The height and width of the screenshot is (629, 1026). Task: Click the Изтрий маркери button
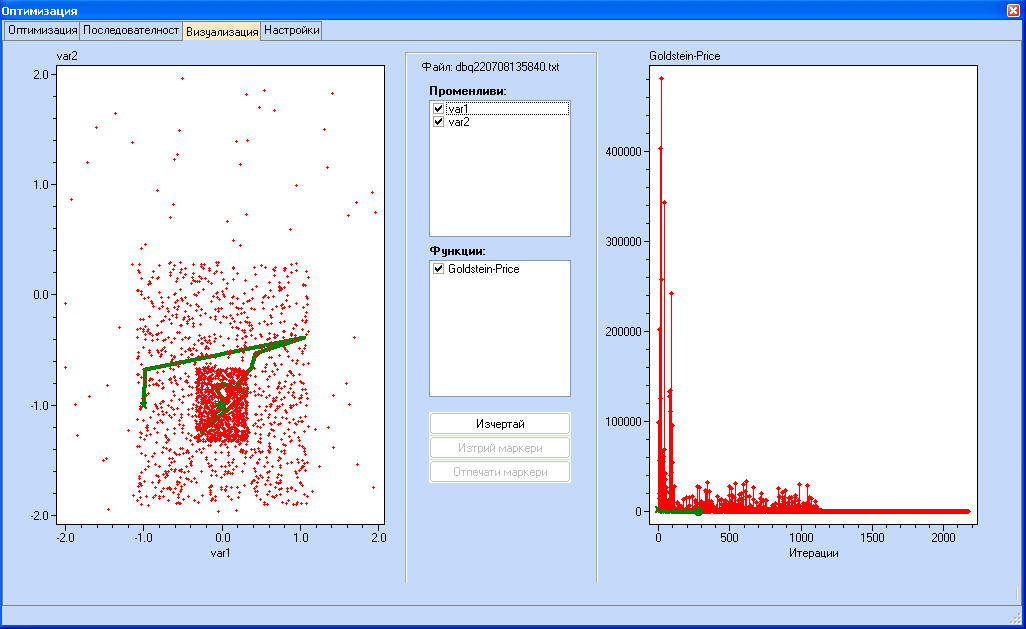coord(500,448)
